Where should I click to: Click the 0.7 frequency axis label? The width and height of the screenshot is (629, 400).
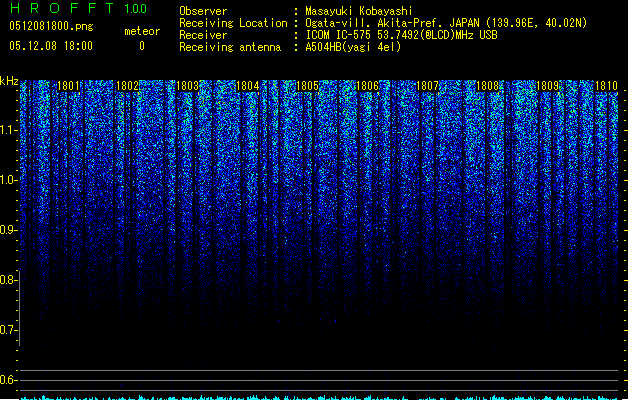(x=8, y=330)
